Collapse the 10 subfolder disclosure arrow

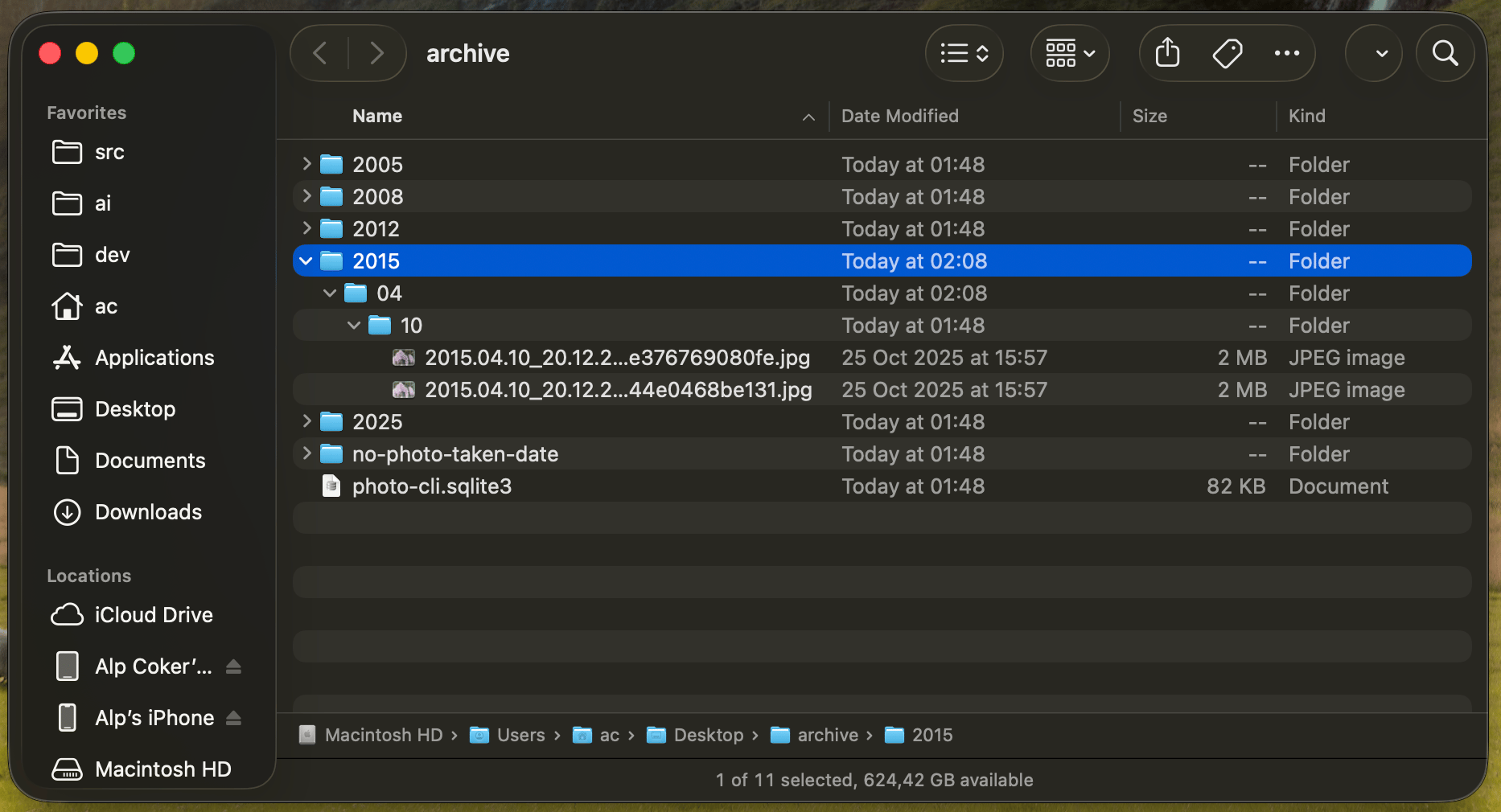(354, 325)
